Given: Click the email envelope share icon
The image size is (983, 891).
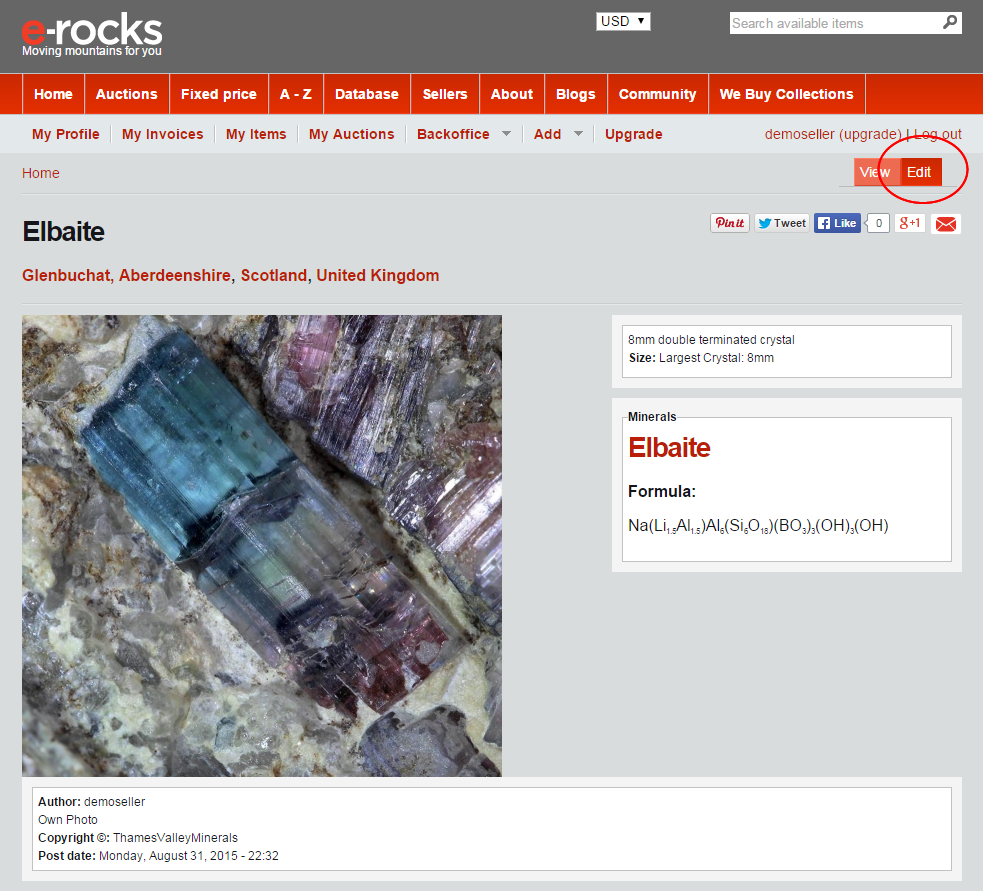Looking at the screenshot, I should click(x=946, y=224).
